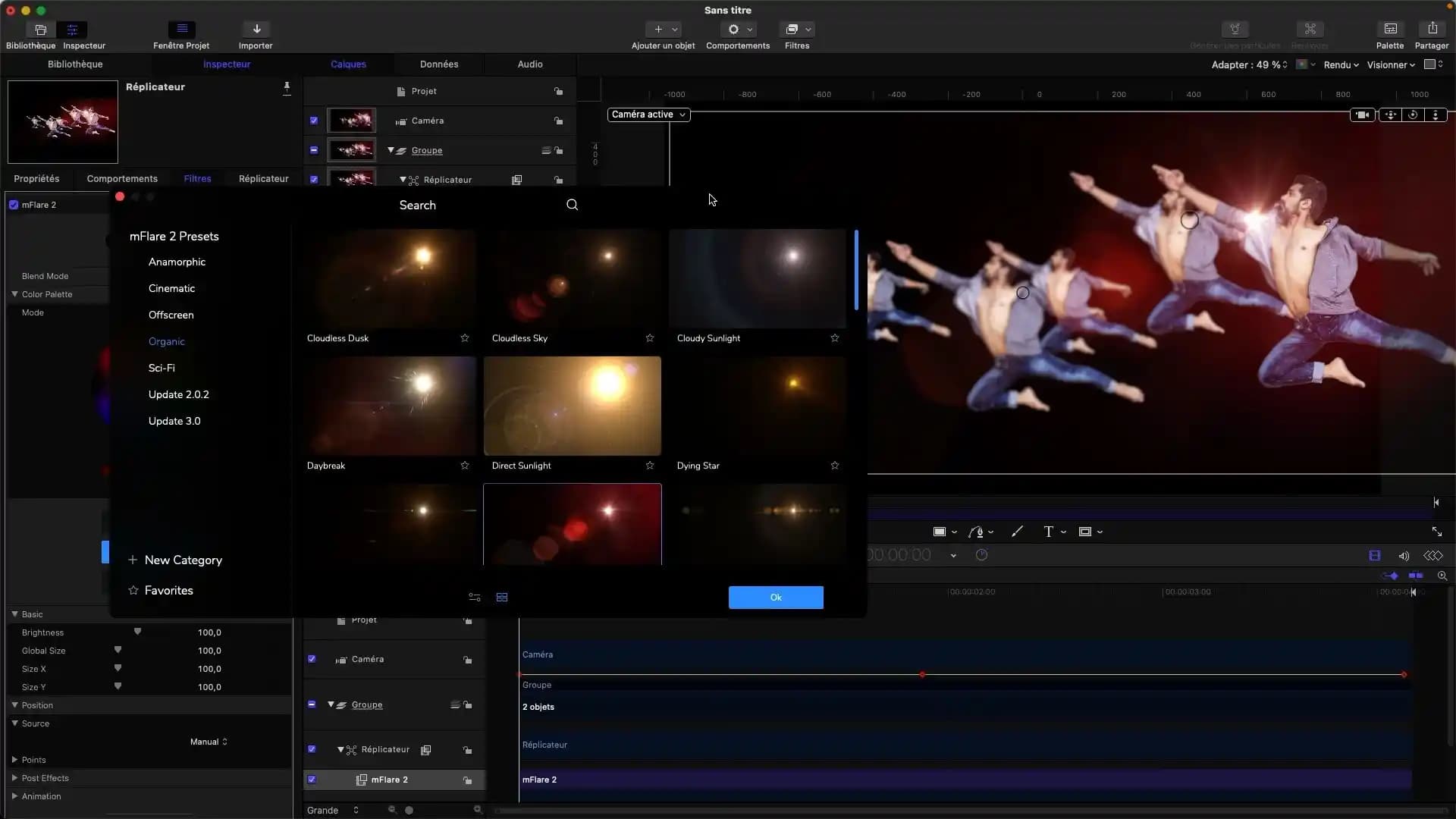
Task: Star the Direct Sunlight preset as favorite
Action: (x=649, y=465)
